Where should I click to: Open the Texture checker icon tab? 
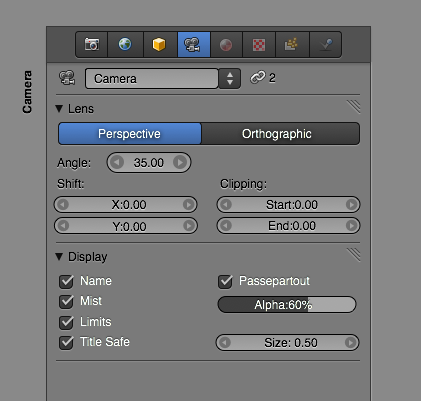tap(259, 44)
